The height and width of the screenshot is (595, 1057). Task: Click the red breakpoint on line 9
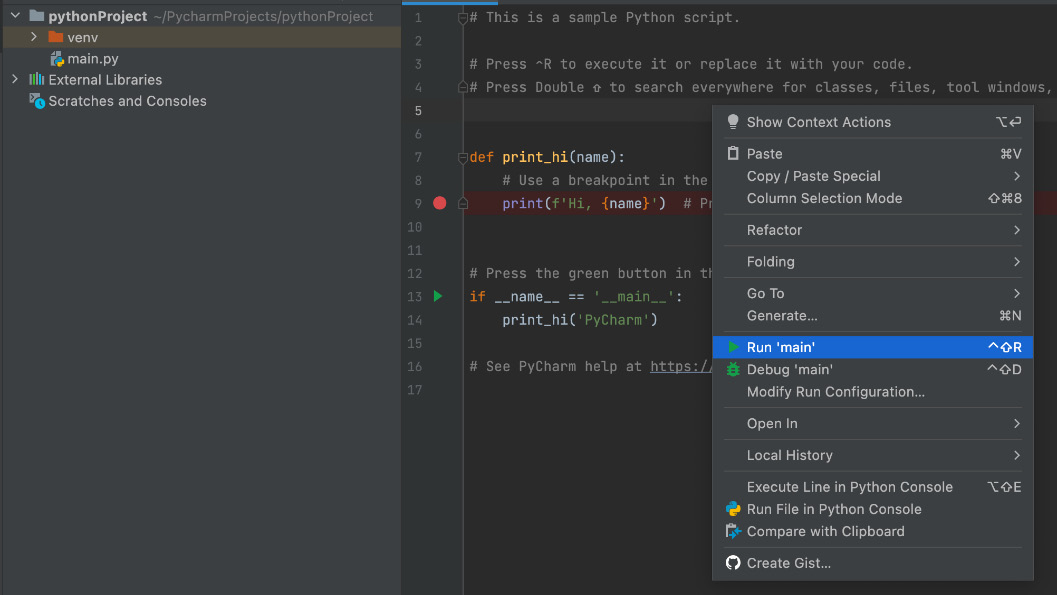click(440, 203)
